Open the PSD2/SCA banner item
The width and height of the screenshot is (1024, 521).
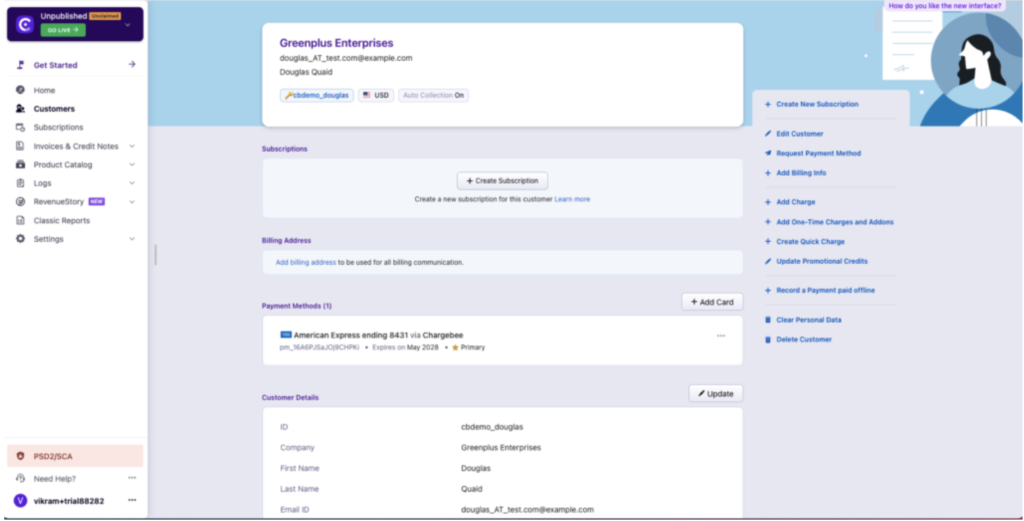coord(75,456)
